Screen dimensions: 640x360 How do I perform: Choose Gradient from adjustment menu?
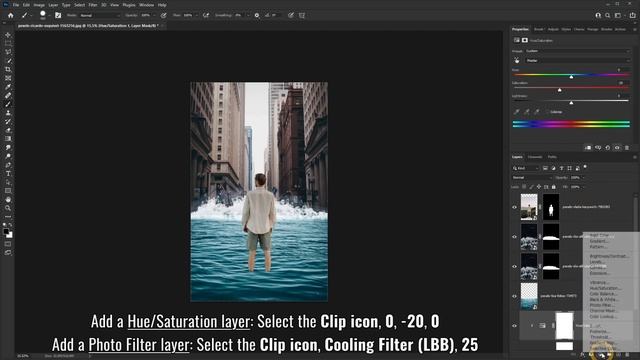click(x=598, y=241)
